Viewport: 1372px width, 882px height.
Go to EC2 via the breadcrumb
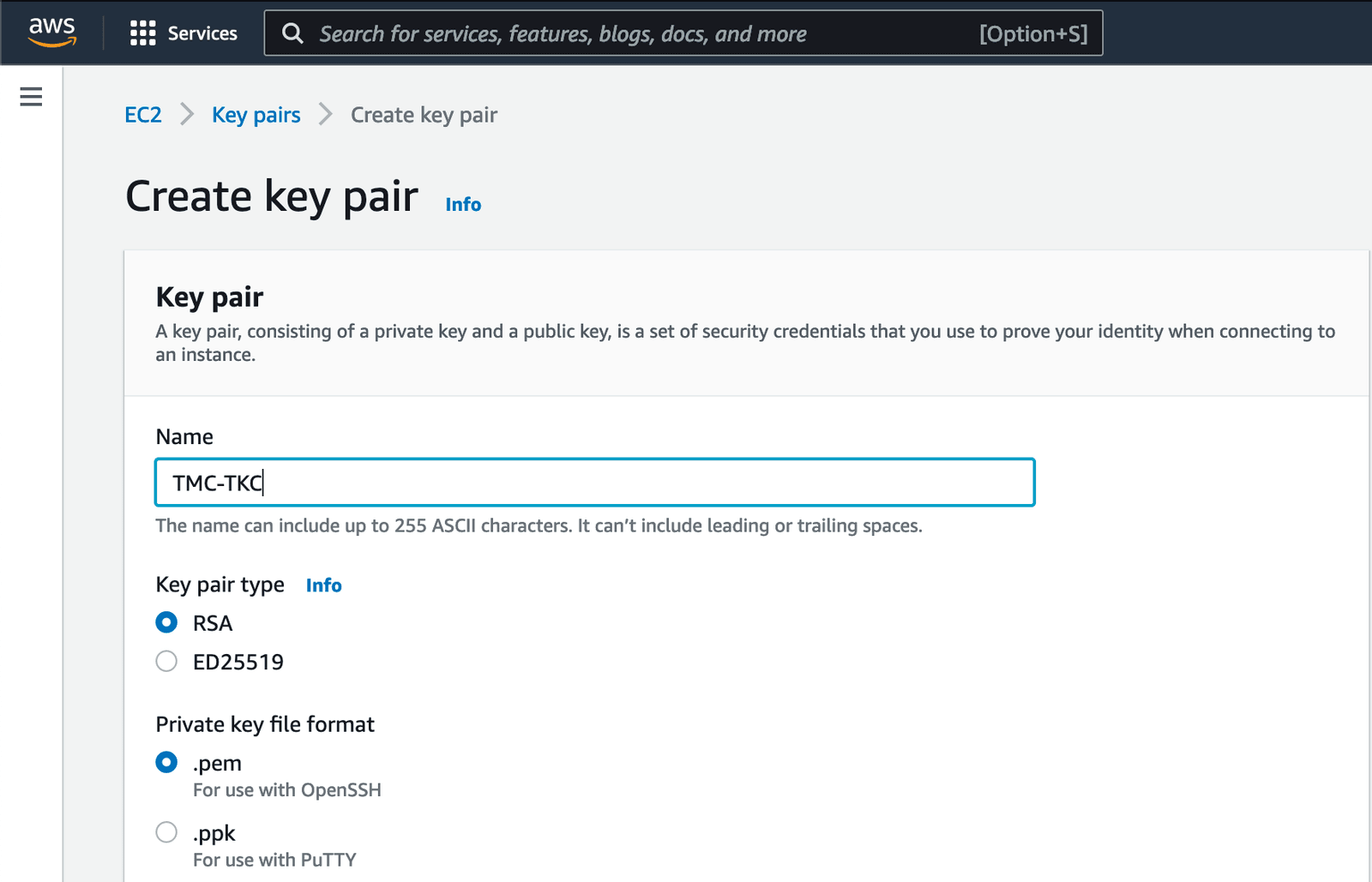tap(143, 115)
